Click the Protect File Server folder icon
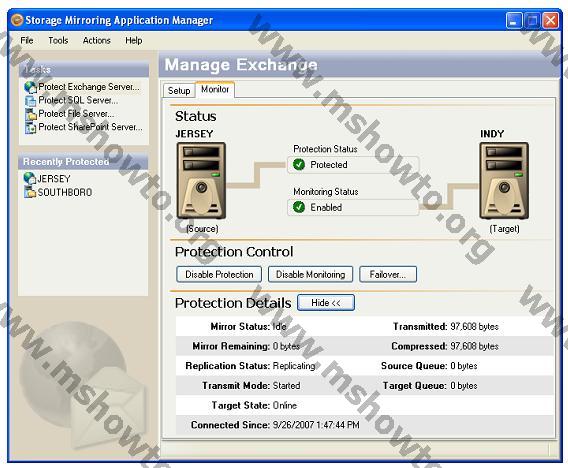568x468 pixels. tap(30, 114)
